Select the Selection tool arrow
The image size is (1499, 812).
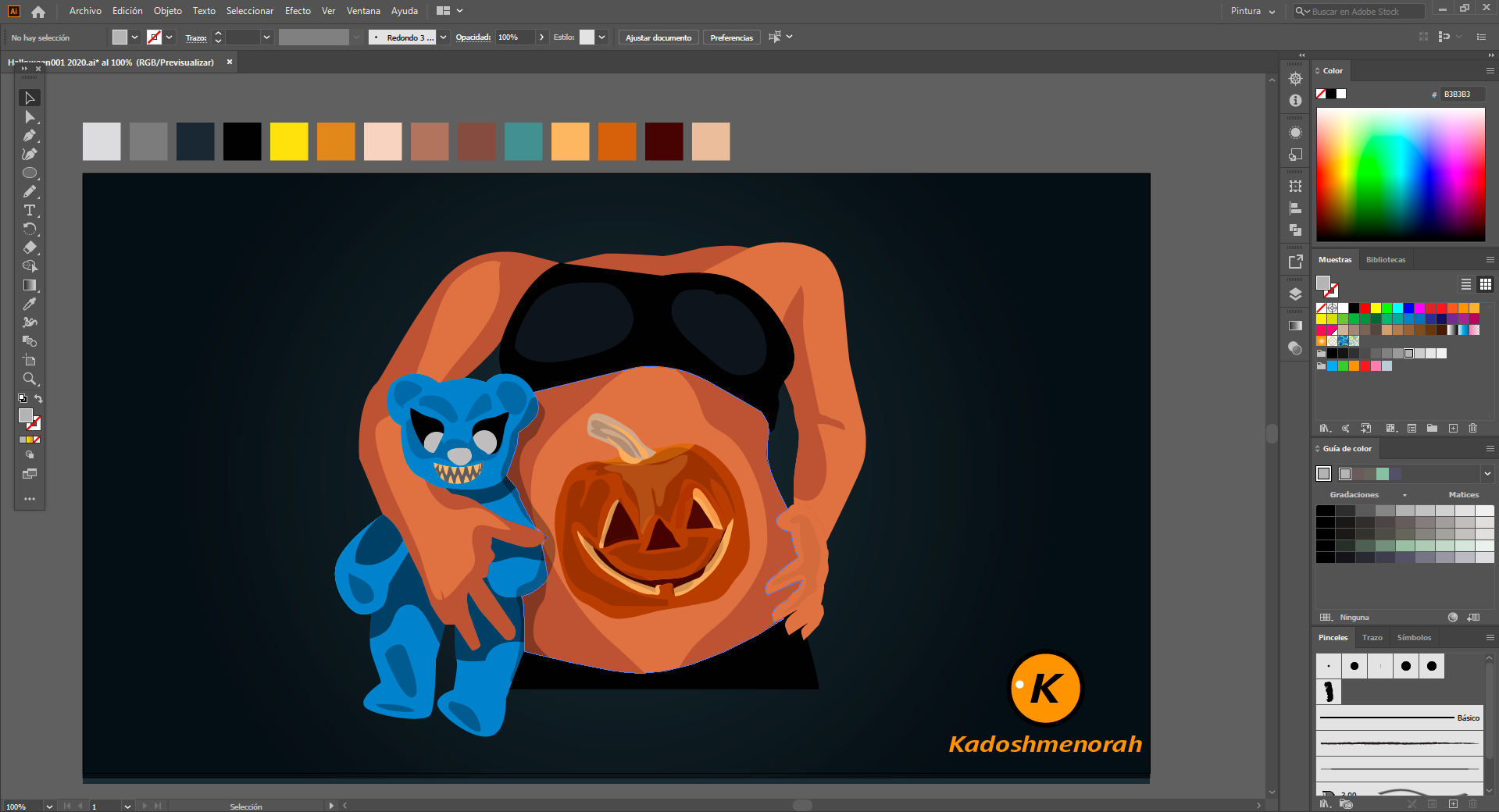point(30,98)
